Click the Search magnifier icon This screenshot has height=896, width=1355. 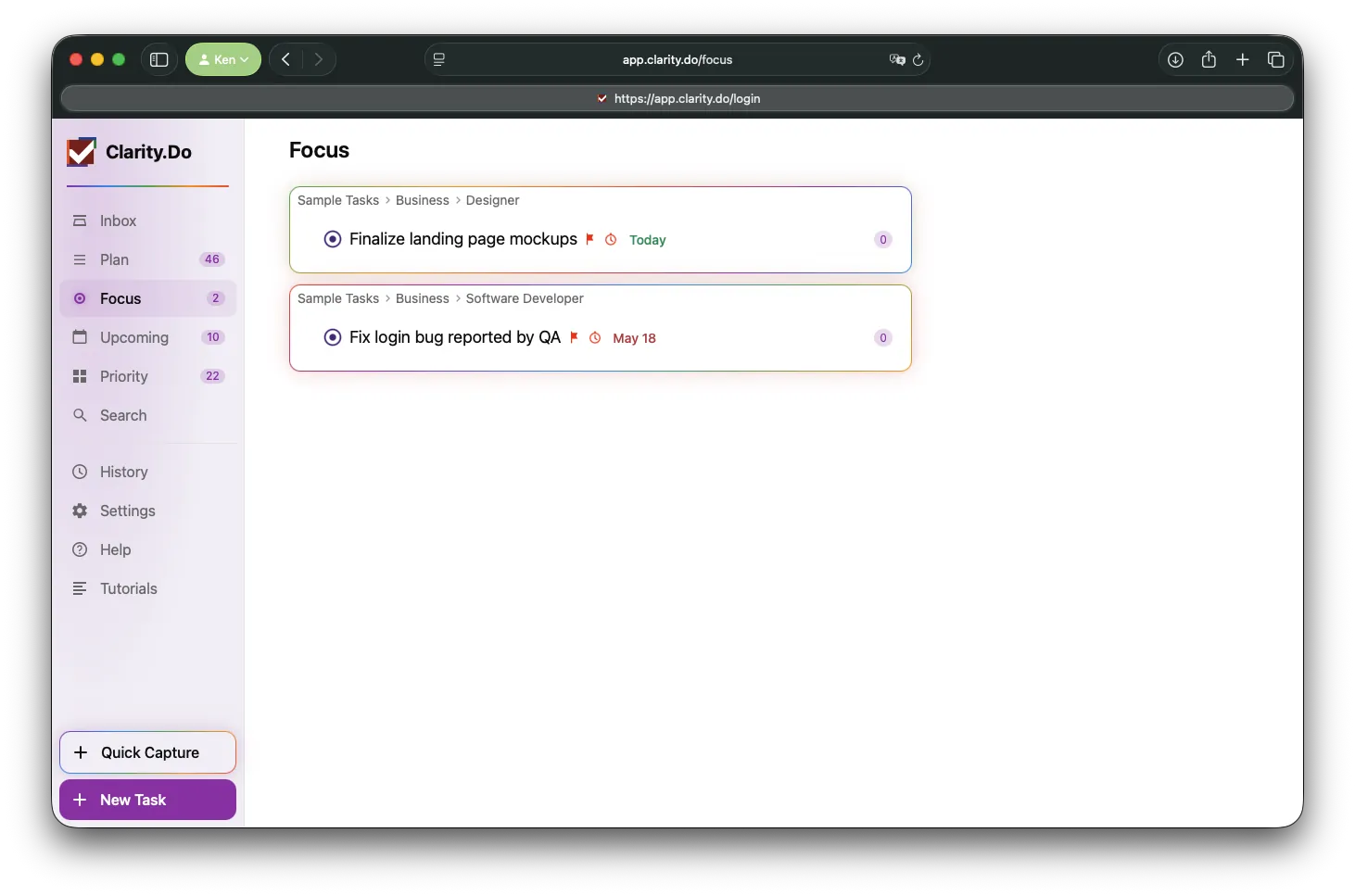80,415
